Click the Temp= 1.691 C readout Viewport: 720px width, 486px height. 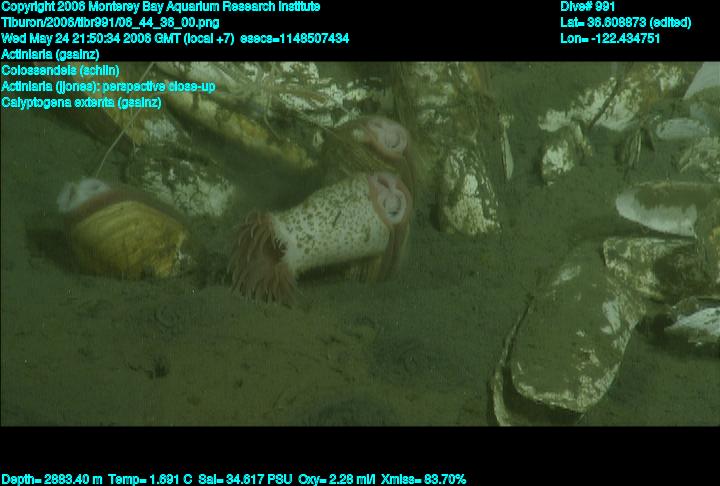pyautogui.click(x=150, y=480)
